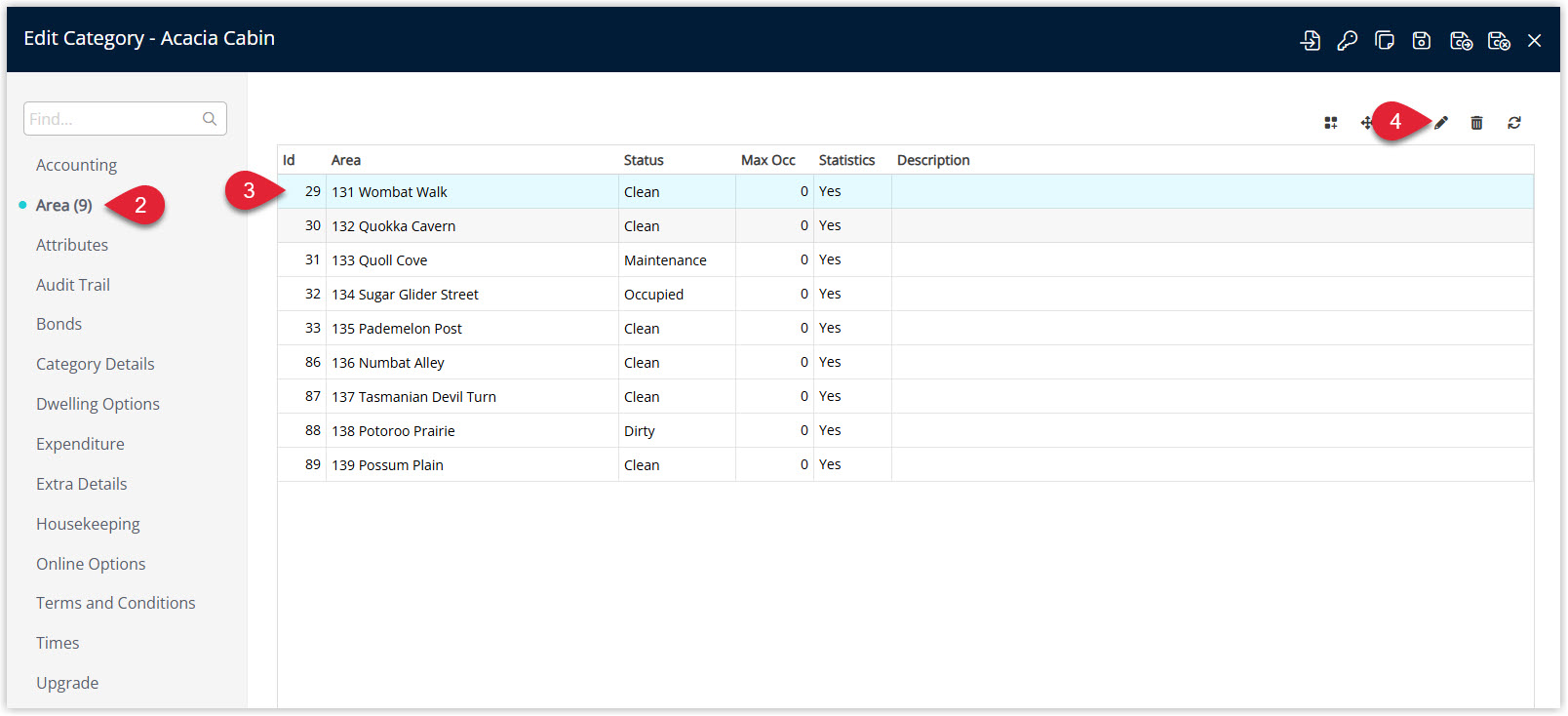This screenshot has height=716, width=1568.
Task: Select the 134 Sugar Glider Street row
Action: point(905,294)
